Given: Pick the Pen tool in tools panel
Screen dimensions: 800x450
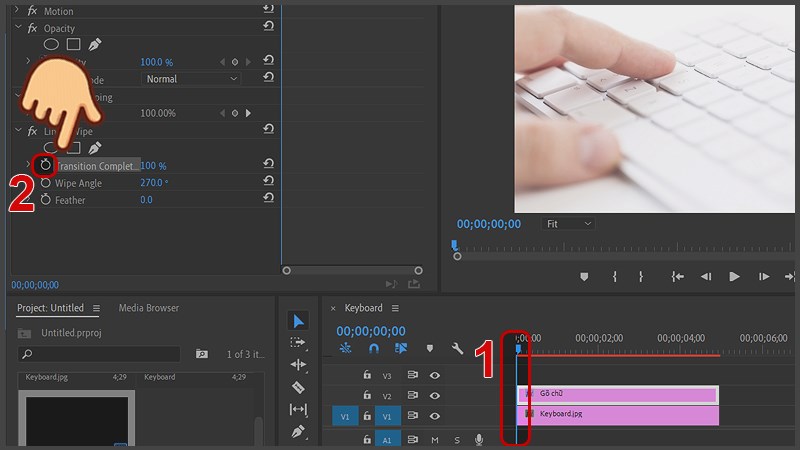Looking at the screenshot, I should click(298, 432).
